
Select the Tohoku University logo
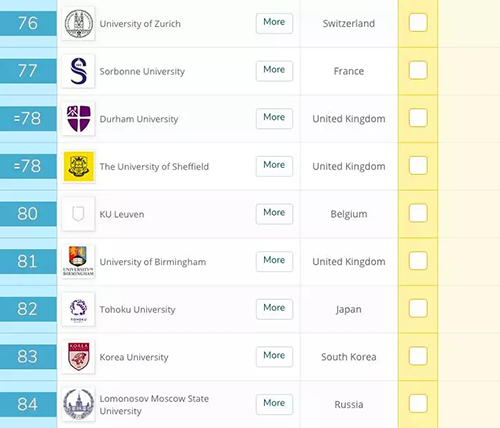tap(78, 309)
